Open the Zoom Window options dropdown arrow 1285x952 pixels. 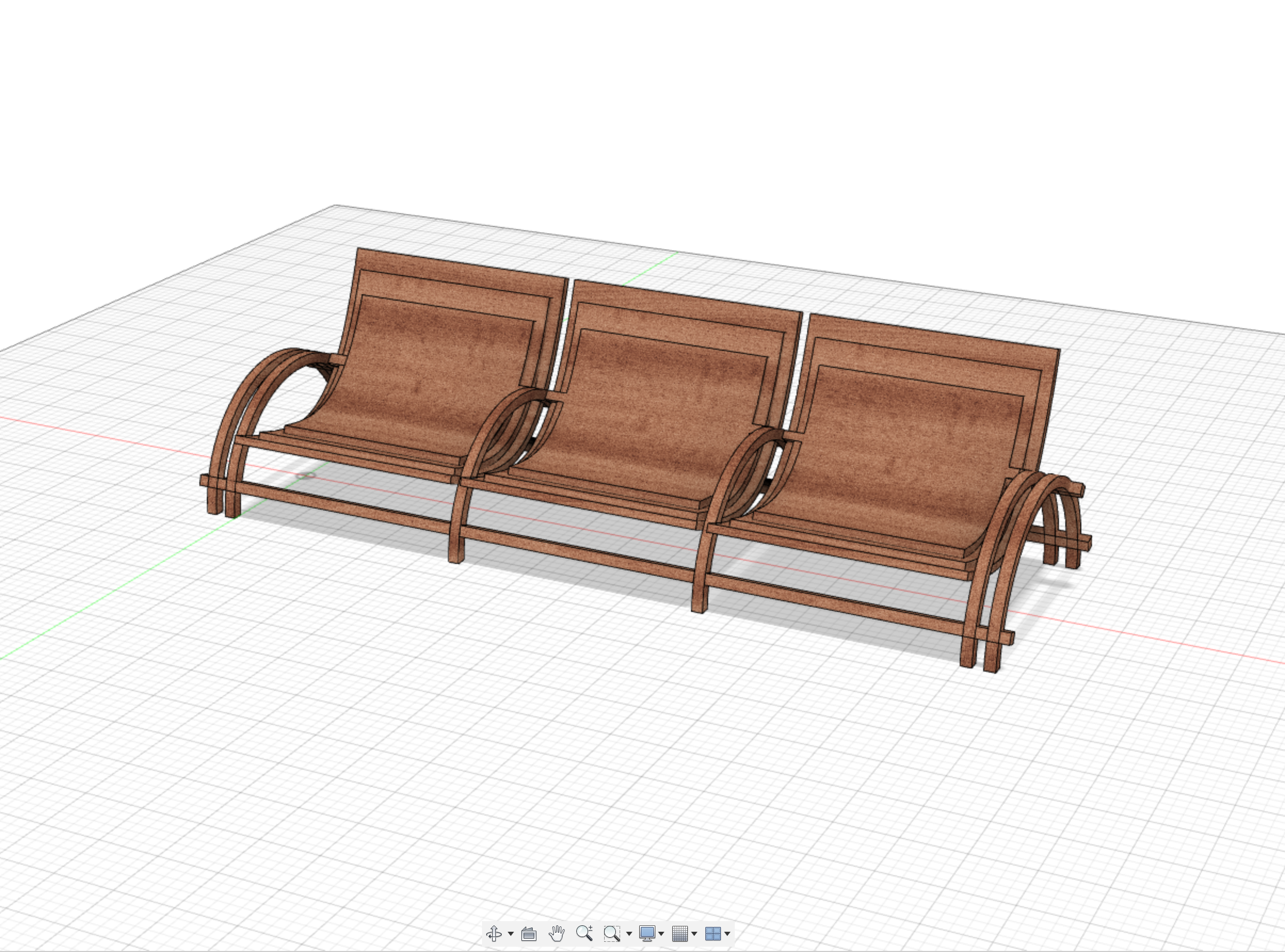pos(629,933)
